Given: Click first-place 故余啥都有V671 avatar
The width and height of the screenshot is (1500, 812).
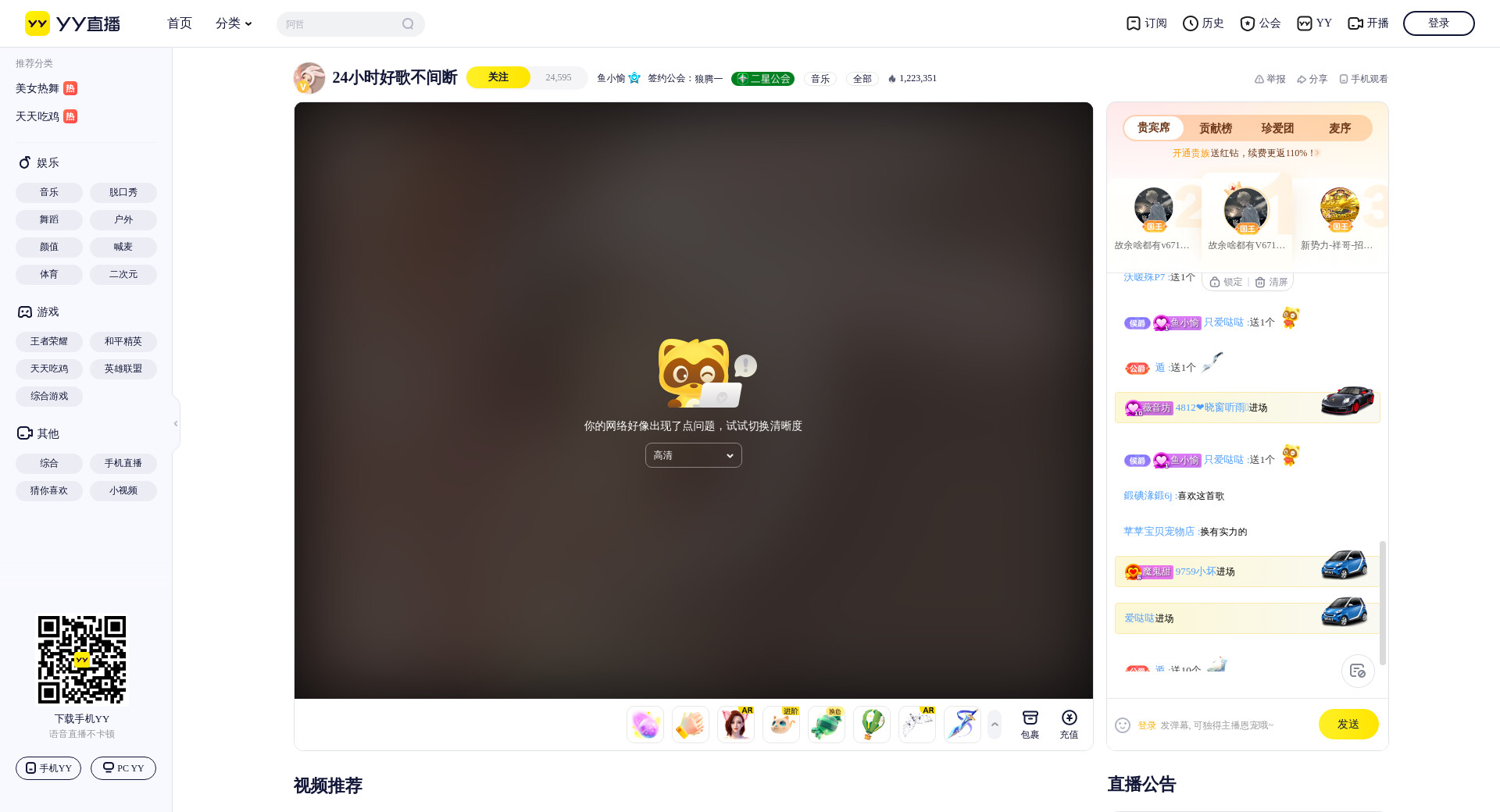Looking at the screenshot, I should [1246, 208].
